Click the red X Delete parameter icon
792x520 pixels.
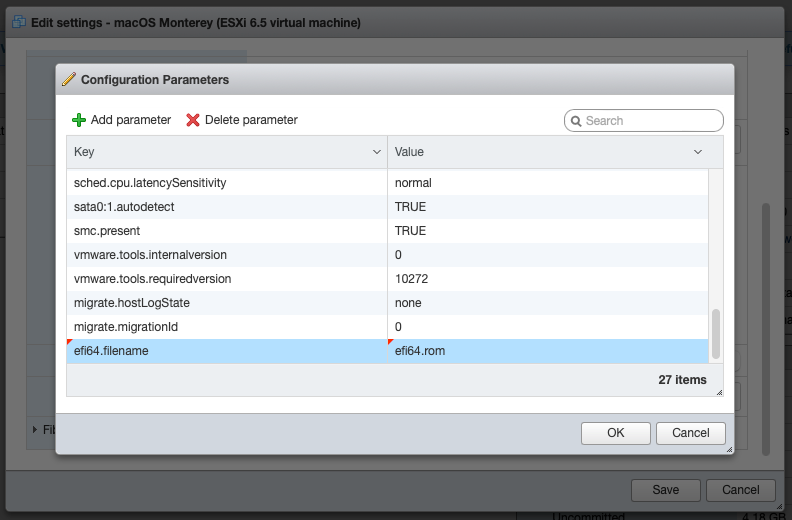coord(193,120)
